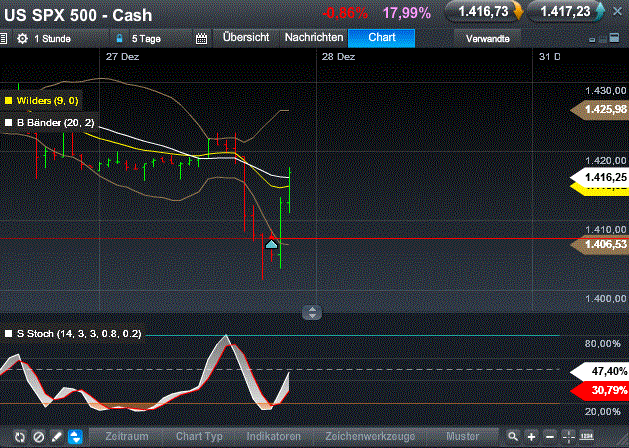Expand the Indikatoren menu
Screen dimensions: 629x448
tap(273, 437)
